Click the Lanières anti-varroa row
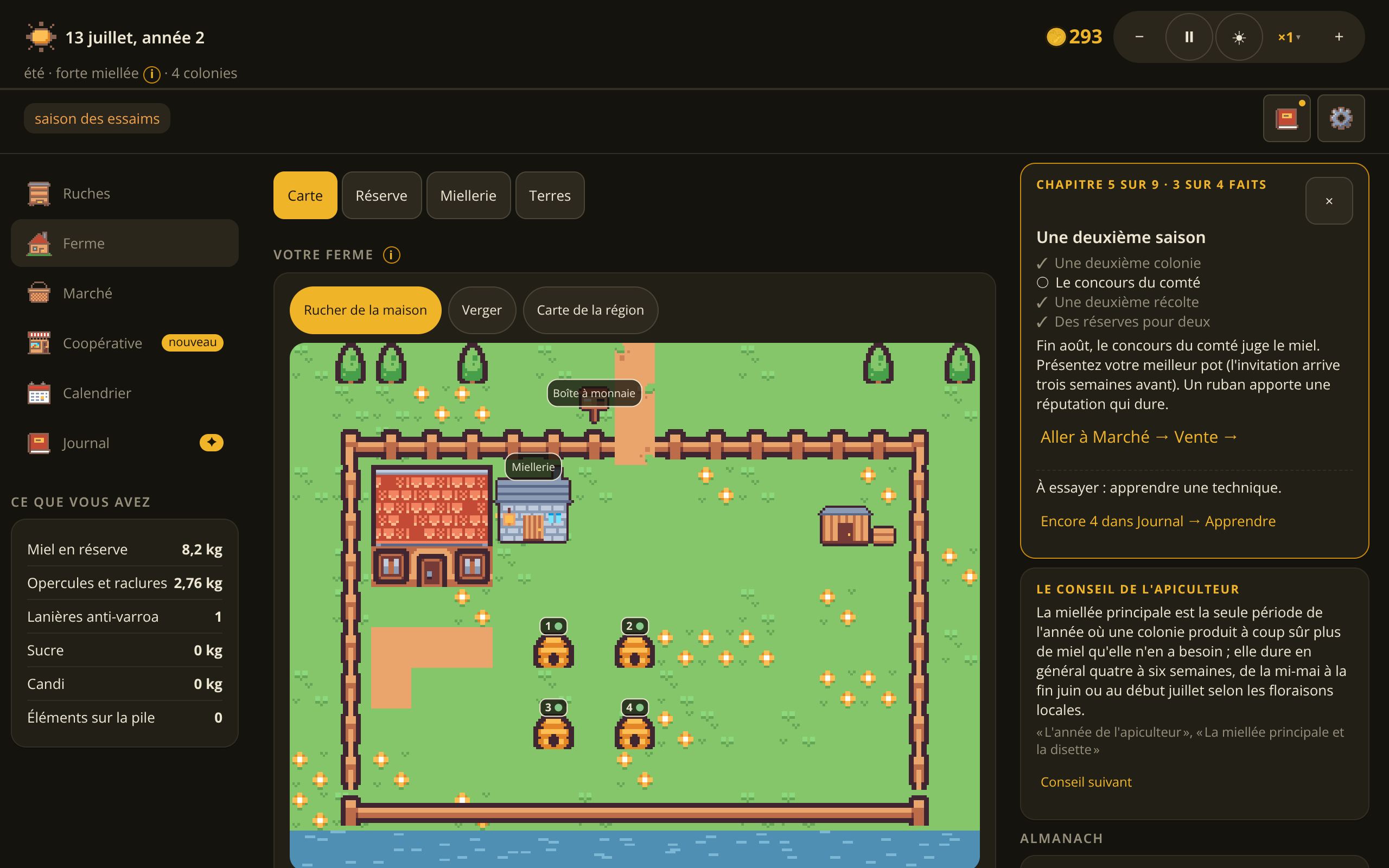This screenshot has width=1389, height=868. pos(125,617)
